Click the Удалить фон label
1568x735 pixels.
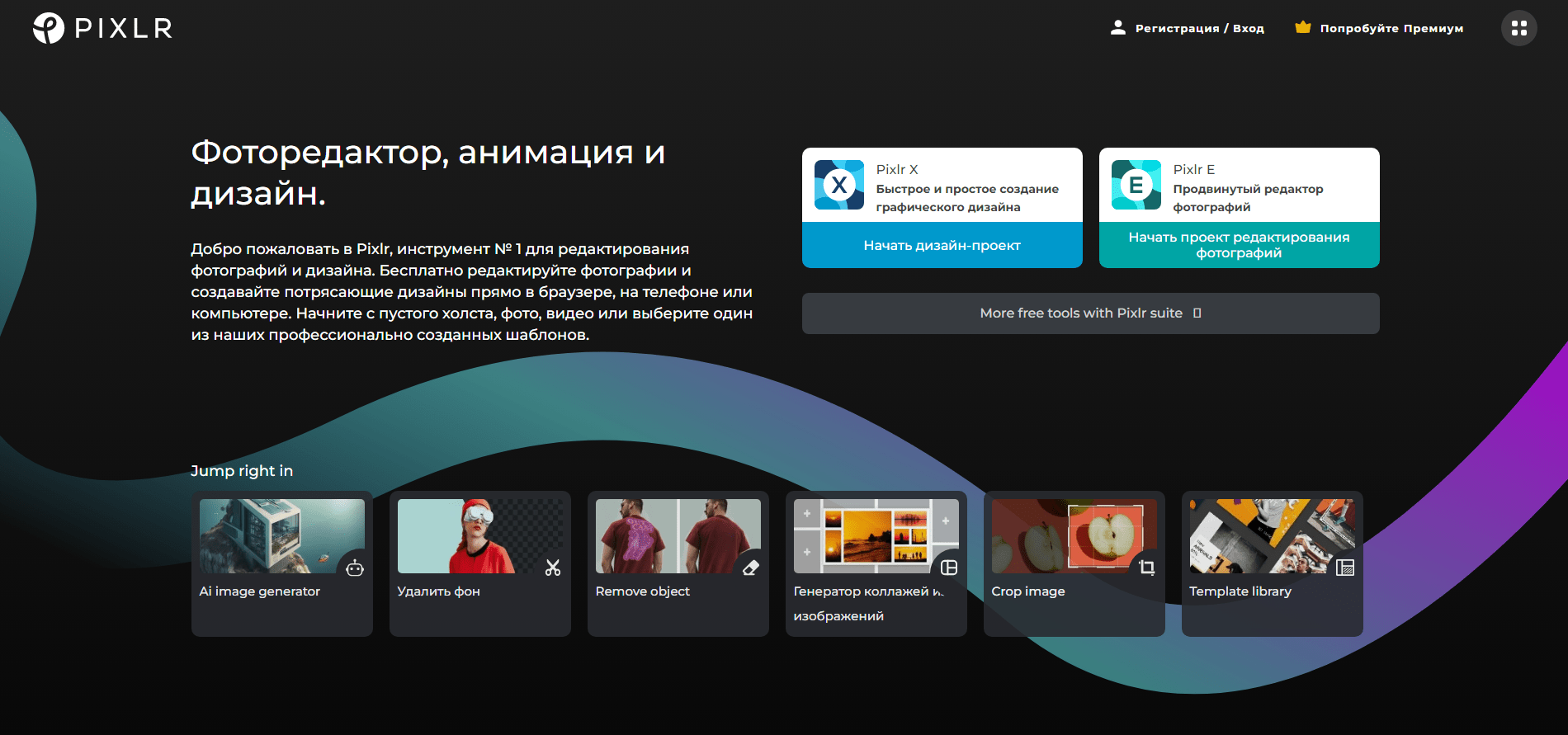point(439,591)
